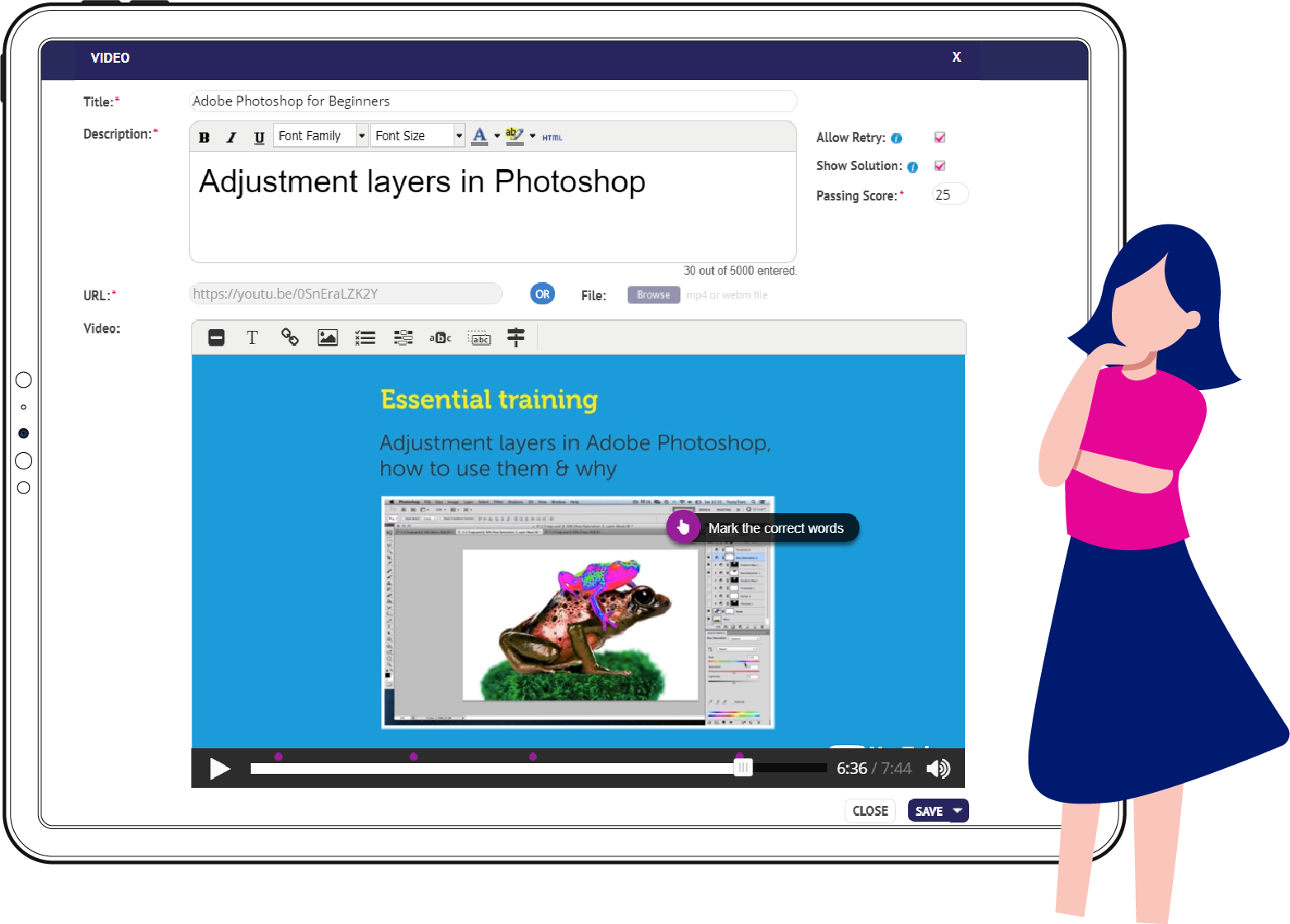1290x924 pixels.
Task: Mute the video volume
Action: 939,769
